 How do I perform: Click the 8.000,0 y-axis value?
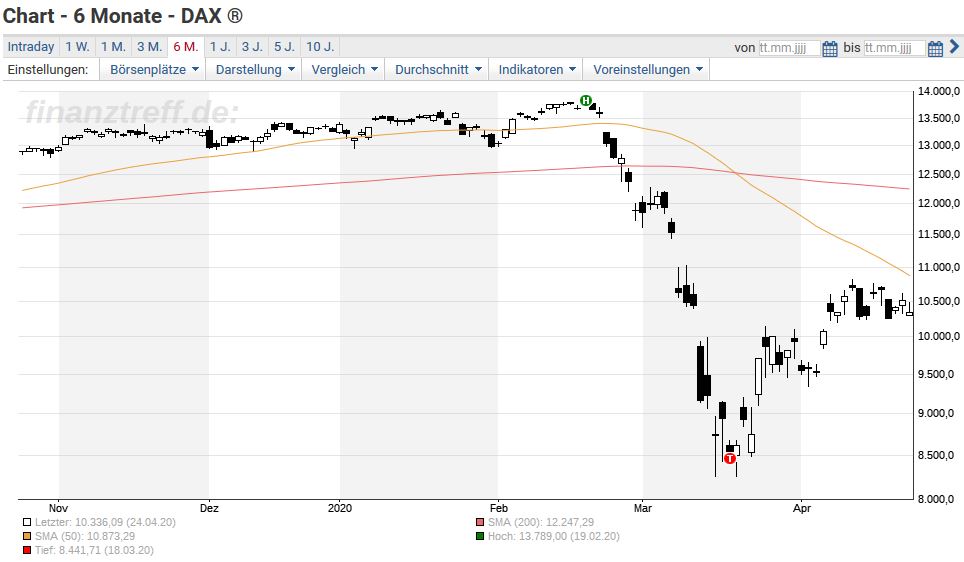[938, 499]
